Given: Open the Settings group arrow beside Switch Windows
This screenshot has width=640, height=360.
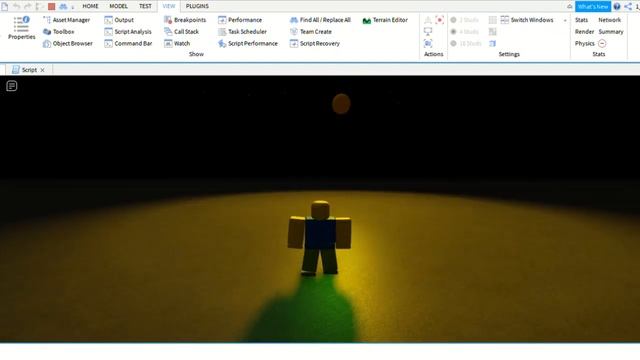Looking at the screenshot, I should click(x=565, y=20).
